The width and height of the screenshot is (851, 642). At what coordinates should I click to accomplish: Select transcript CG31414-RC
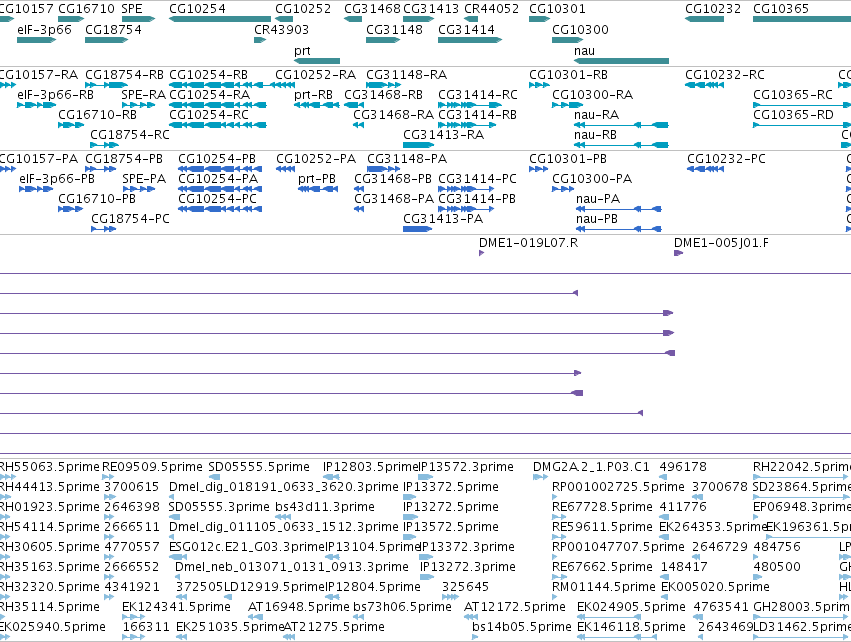[470, 105]
